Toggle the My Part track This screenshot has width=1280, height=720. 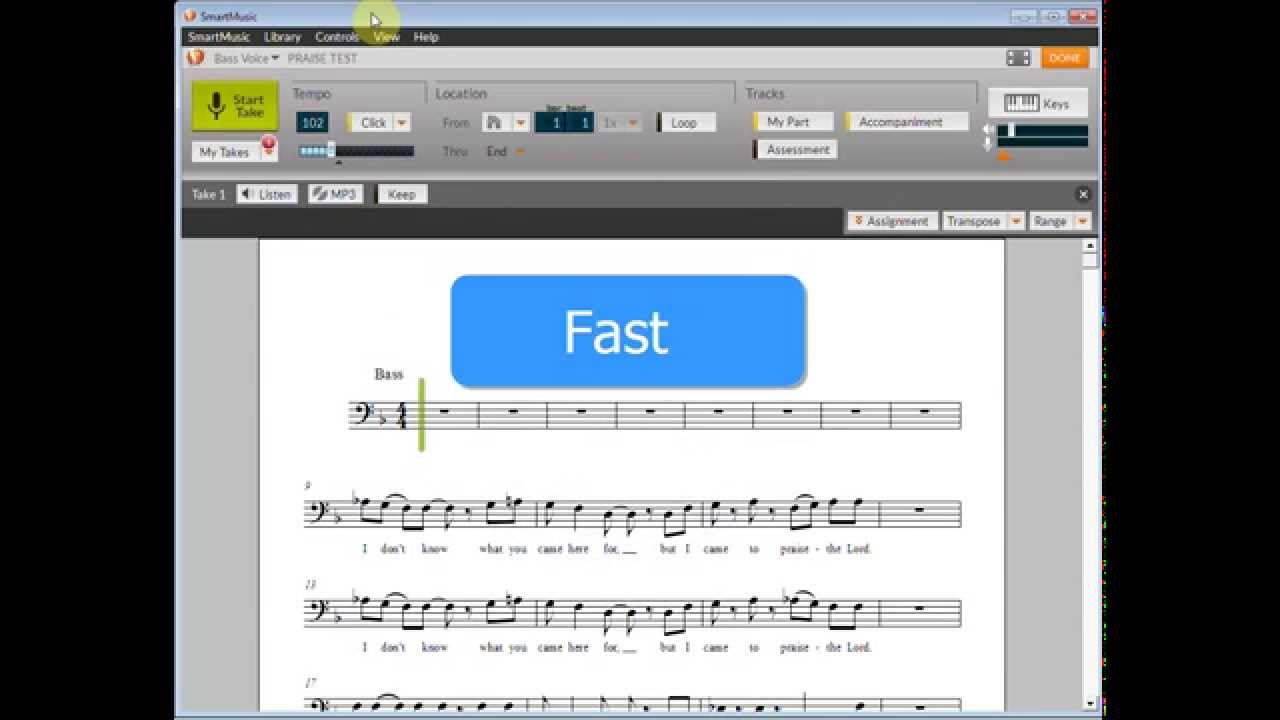click(x=795, y=122)
